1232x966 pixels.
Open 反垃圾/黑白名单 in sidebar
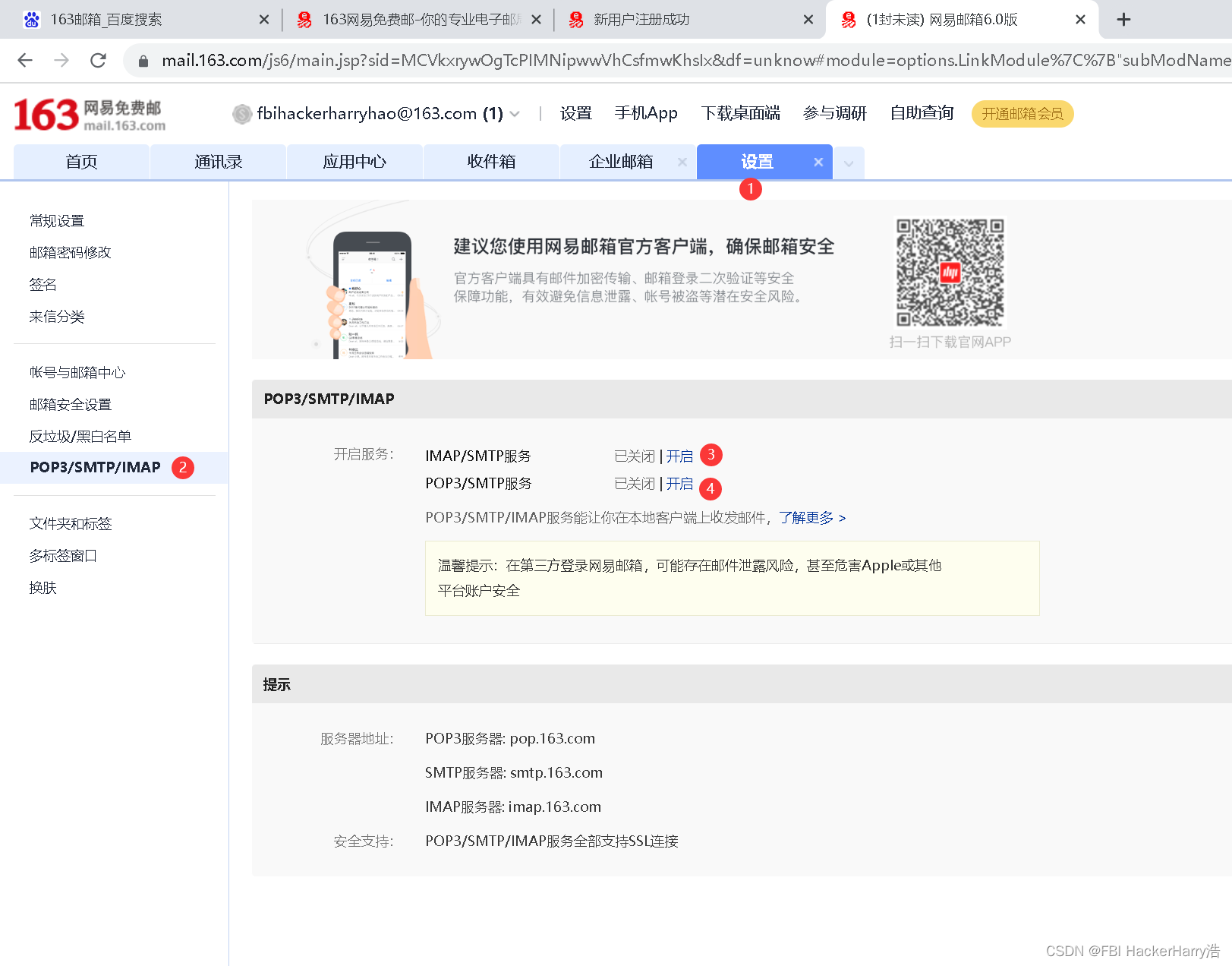pos(80,437)
